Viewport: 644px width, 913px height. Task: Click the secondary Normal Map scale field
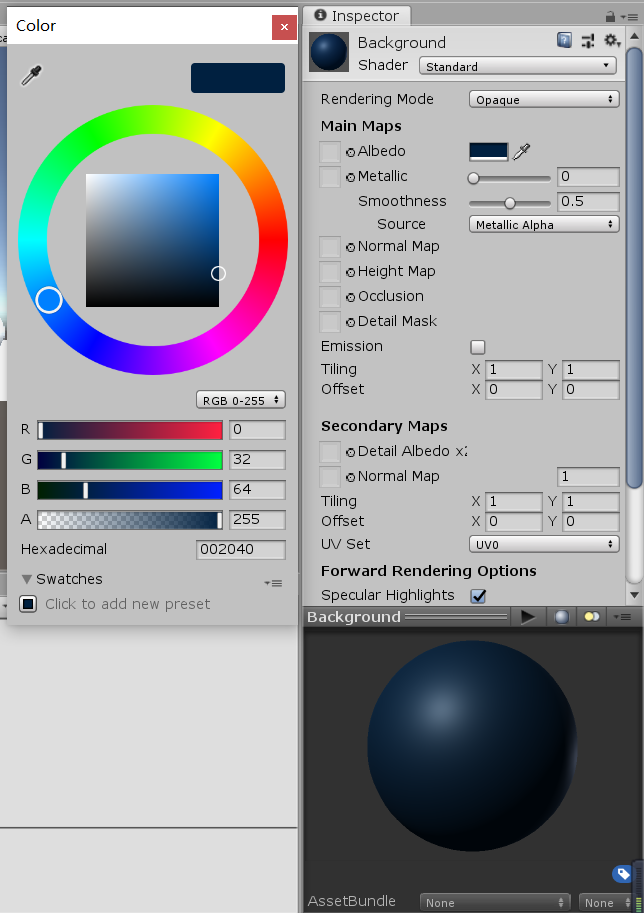click(588, 477)
